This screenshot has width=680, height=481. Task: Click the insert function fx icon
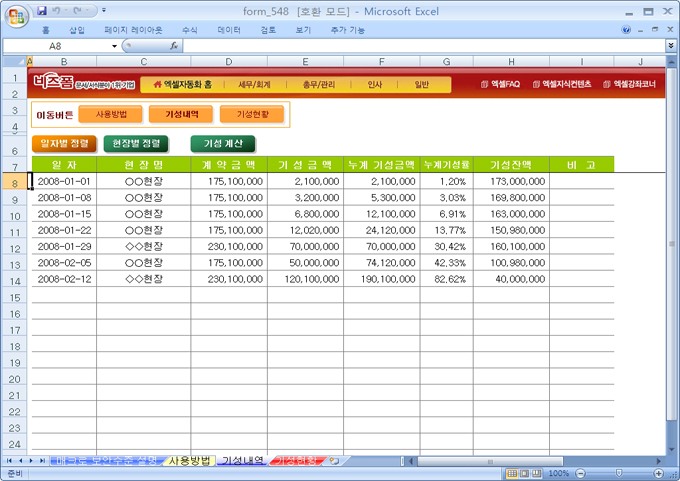[174, 46]
